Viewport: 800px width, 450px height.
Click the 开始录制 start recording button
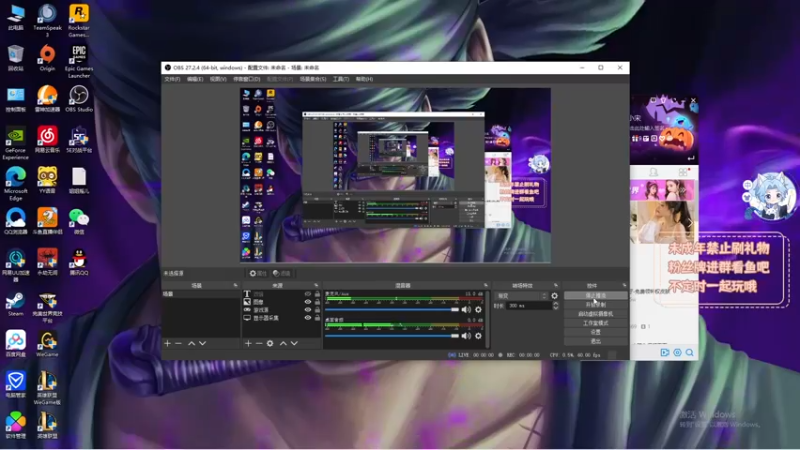[x=595, y=305]
